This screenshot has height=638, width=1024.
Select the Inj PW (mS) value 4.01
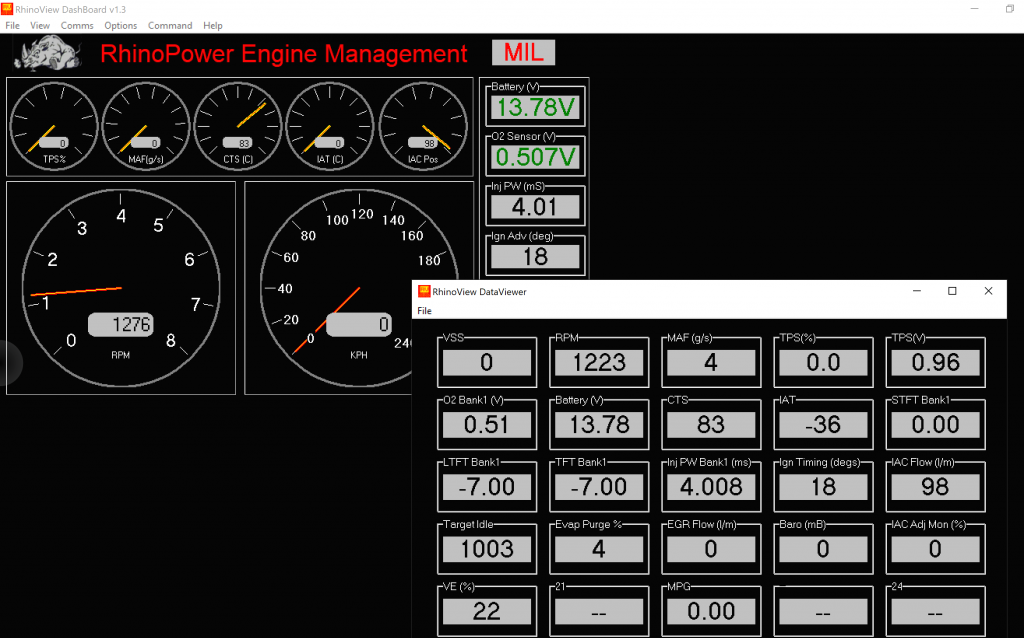536,207
